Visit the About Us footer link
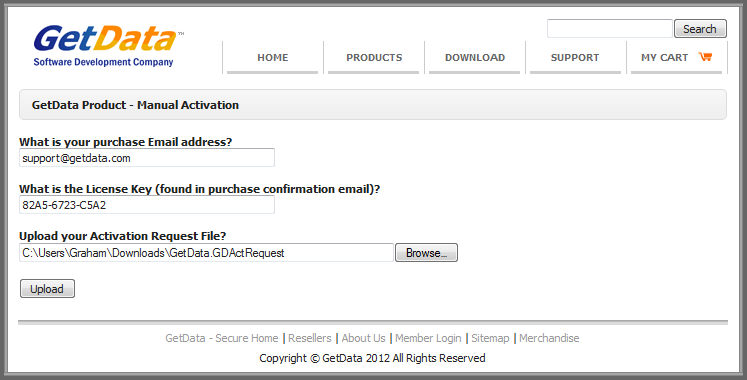The width and height of the screenshot is (747, 380). [363, 338]
